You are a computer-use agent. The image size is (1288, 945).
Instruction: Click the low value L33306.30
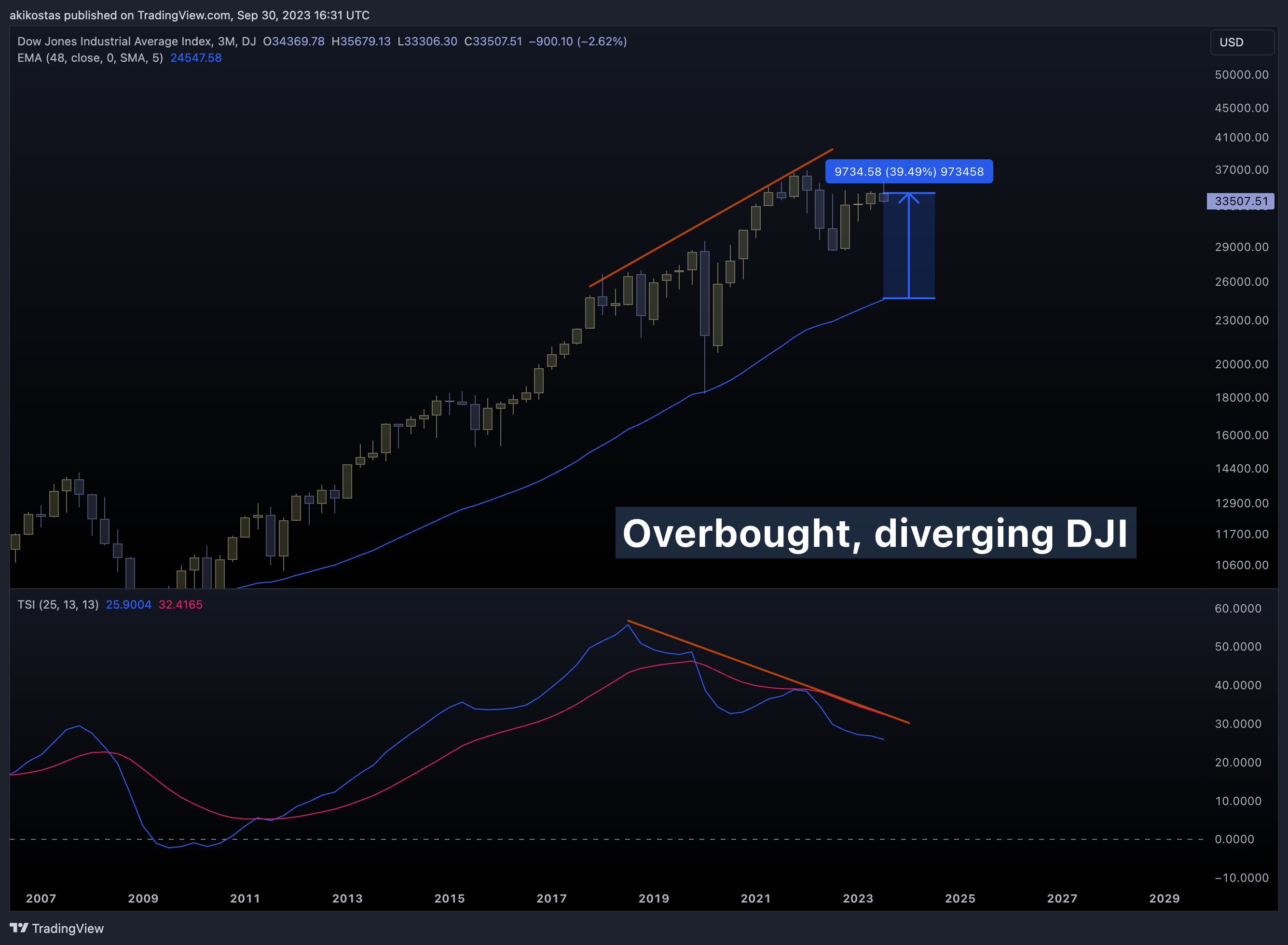tap(427, 41)
